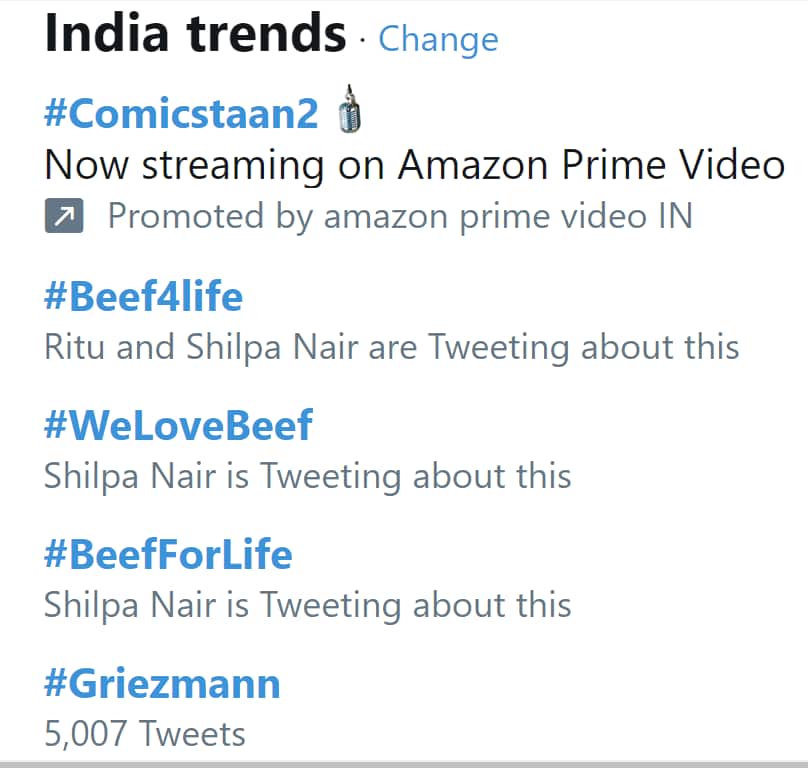Open the #Comicstaan2 trending topic

pos(180,113)
